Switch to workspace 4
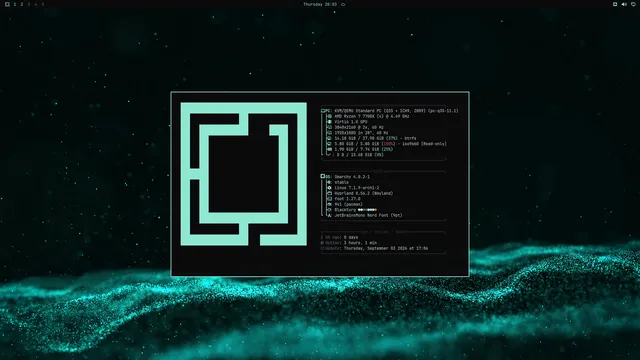 pyautogui.click(x=36, y=4)
